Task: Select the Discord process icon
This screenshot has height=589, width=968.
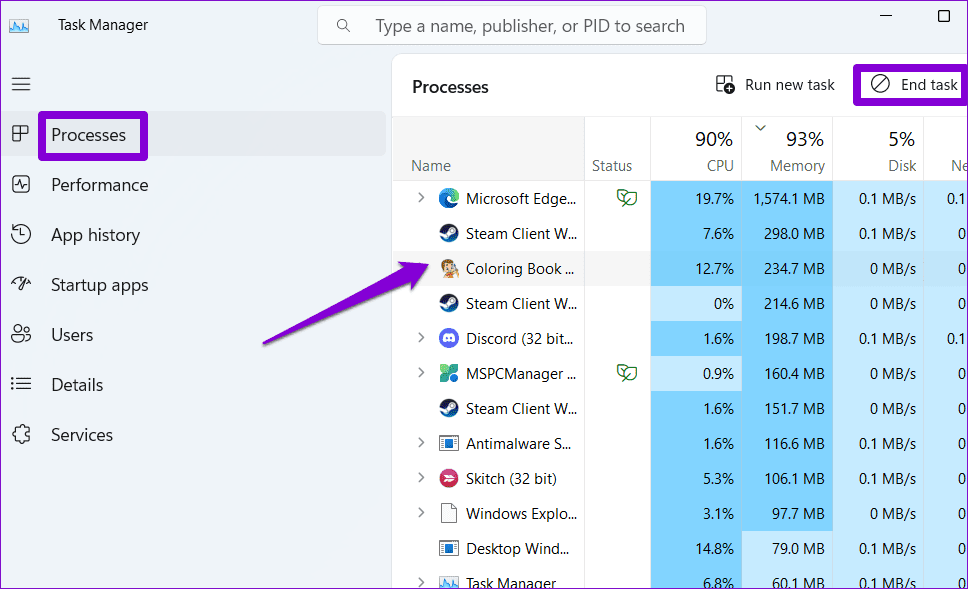Action: click(x=449, y=338)
